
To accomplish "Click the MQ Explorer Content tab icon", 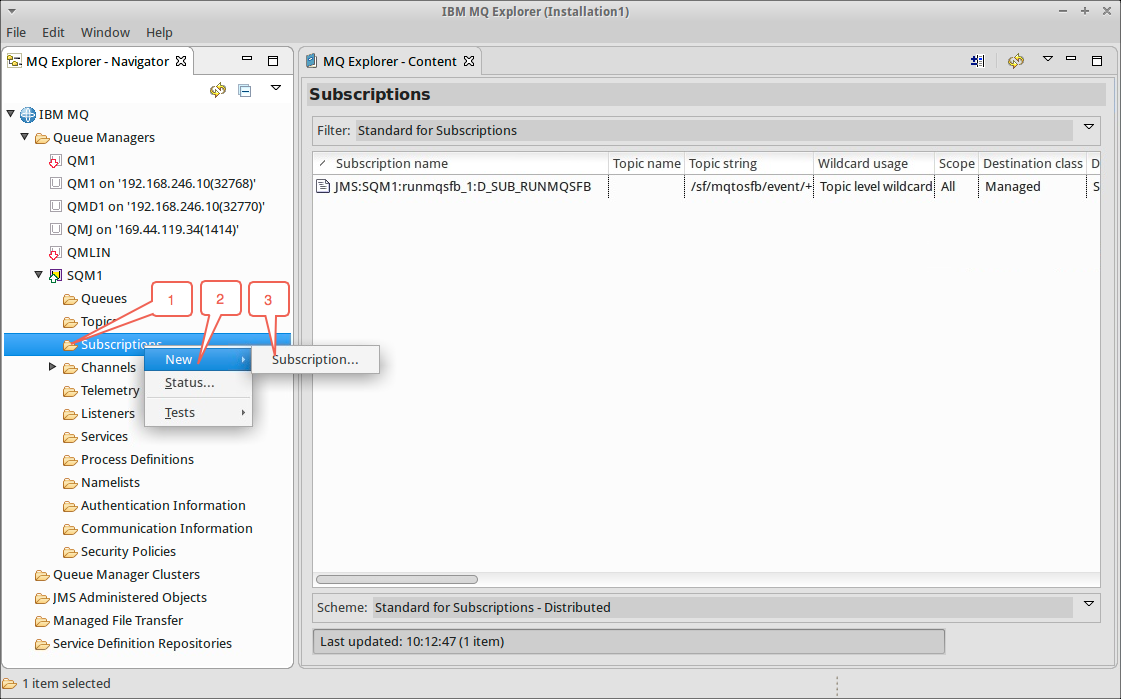I will coord(312,61).
